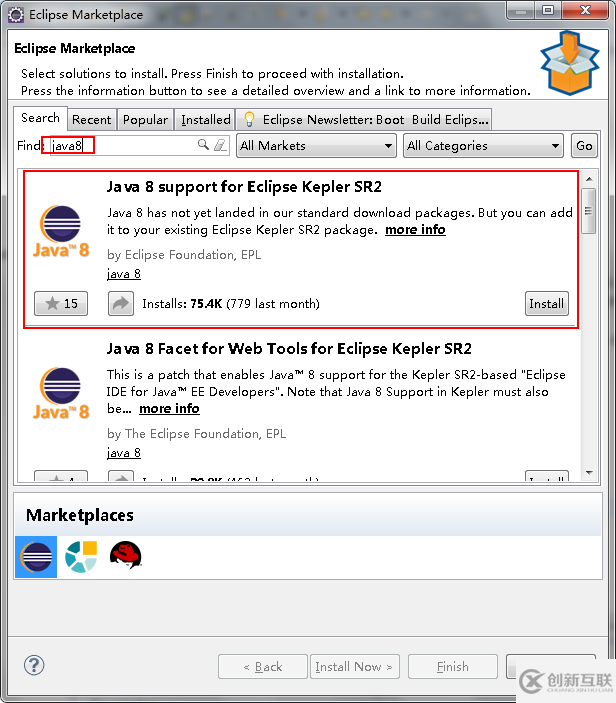Click the Back button
This screenshot has height=703, width=616.
point(263,667)
